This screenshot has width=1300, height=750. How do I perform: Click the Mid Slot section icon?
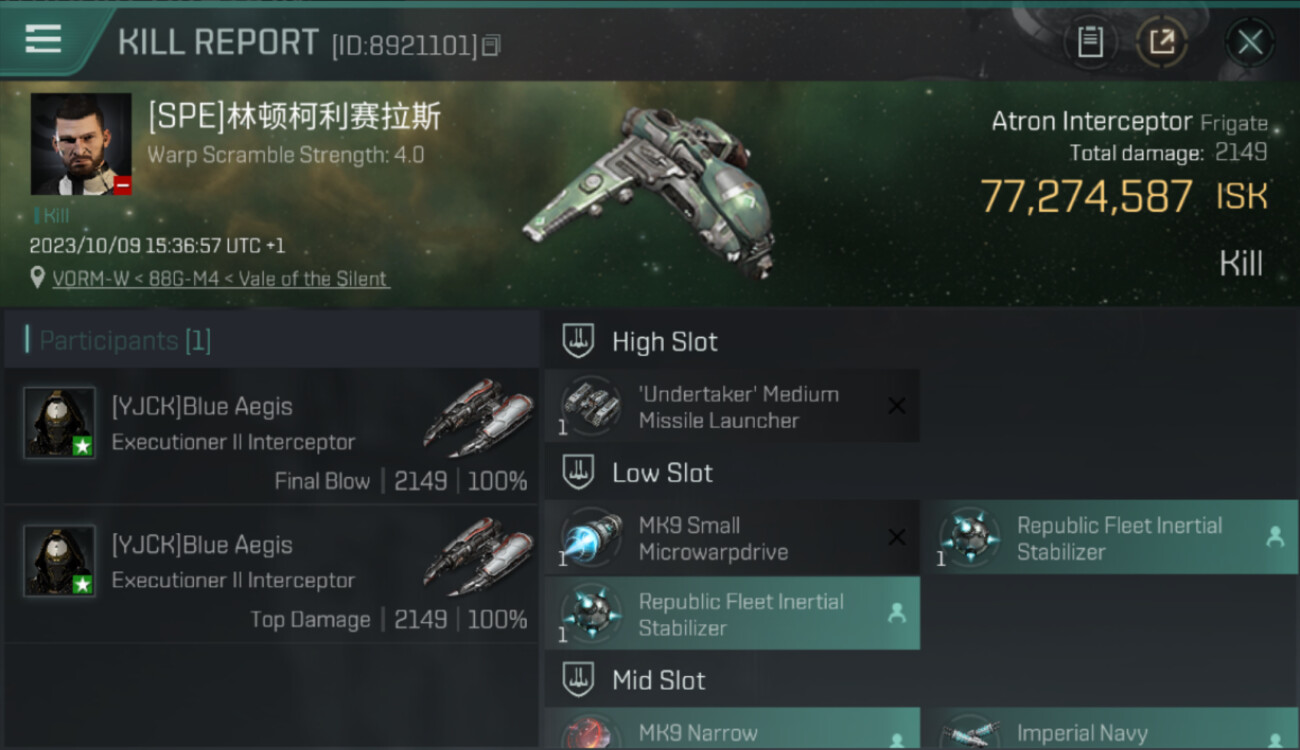pyautogui.click(x=578, y=680)
